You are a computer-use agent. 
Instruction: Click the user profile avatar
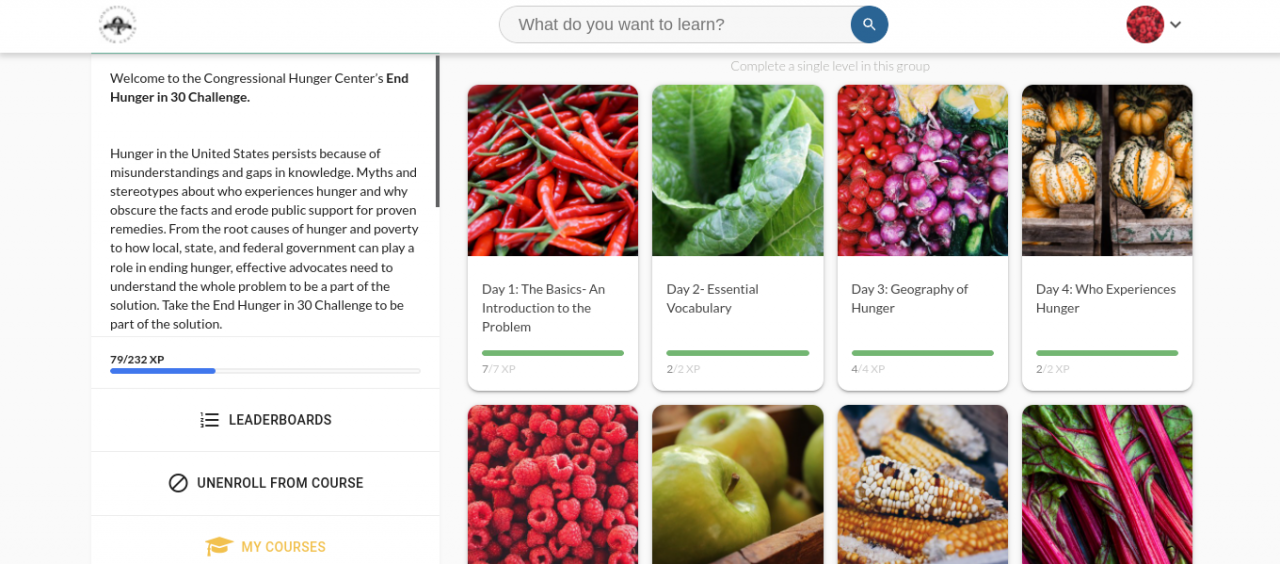1144,25
